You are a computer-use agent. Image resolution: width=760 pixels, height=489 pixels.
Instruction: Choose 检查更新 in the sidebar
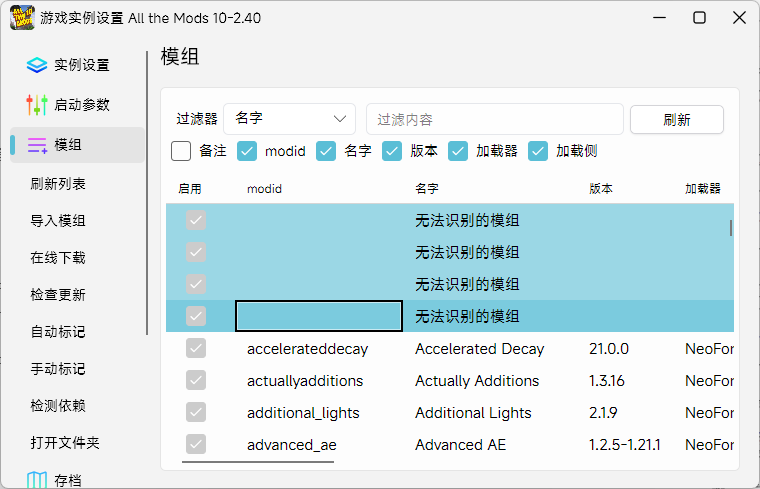pyautogui.click(x=58, y=295)
